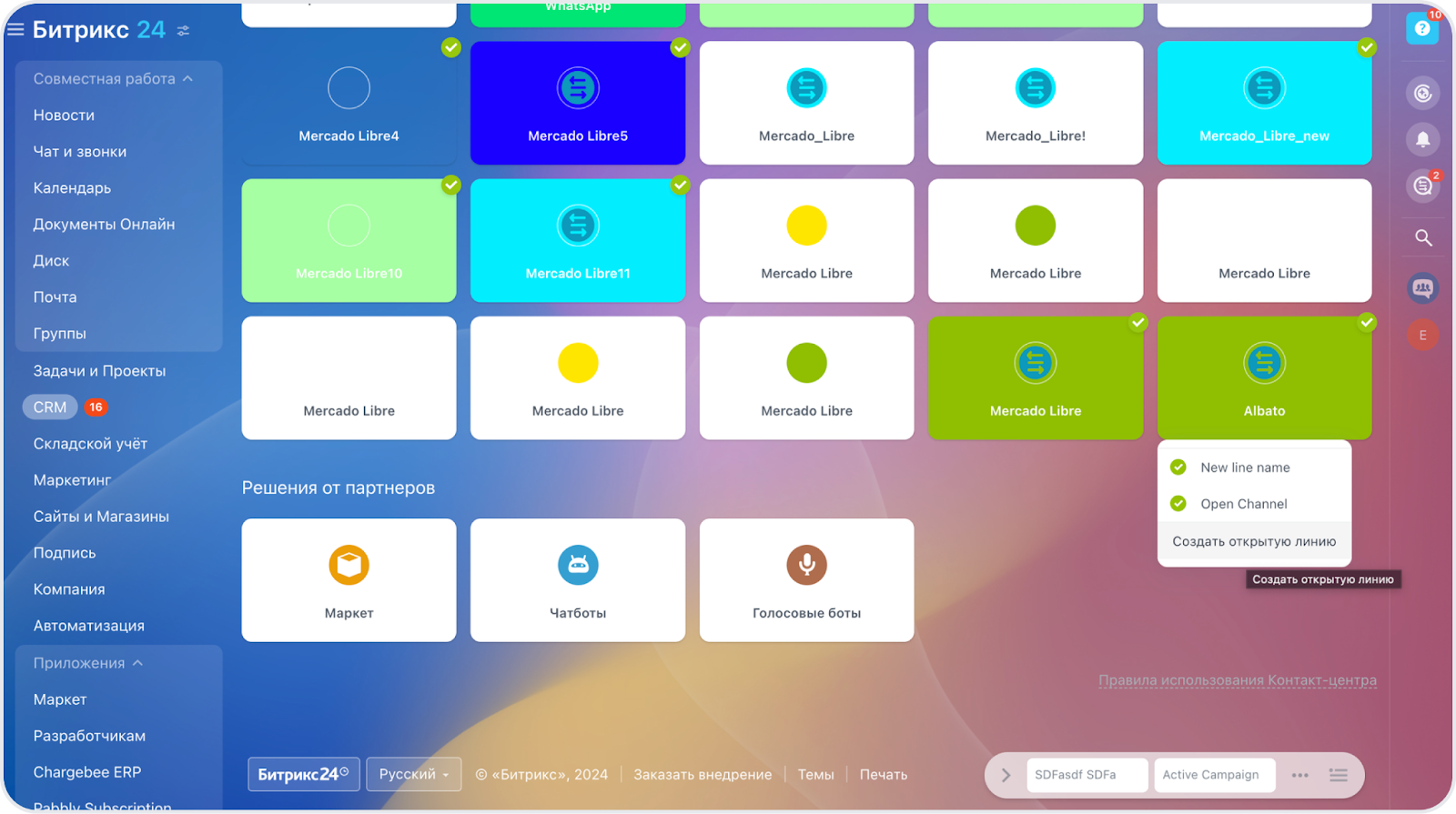Open the Chatbots robot icon
Image resolution: width=1456 pixels, height=814 pixels.
578,565
